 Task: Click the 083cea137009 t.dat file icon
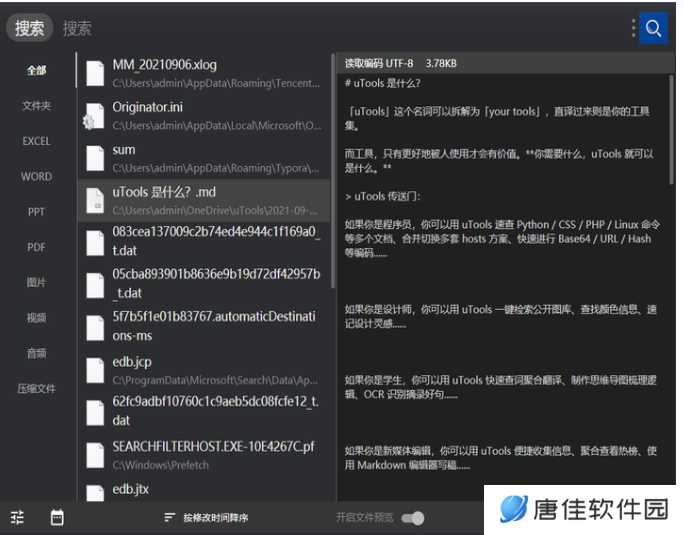pyautogui.click(x=95, y=243)
